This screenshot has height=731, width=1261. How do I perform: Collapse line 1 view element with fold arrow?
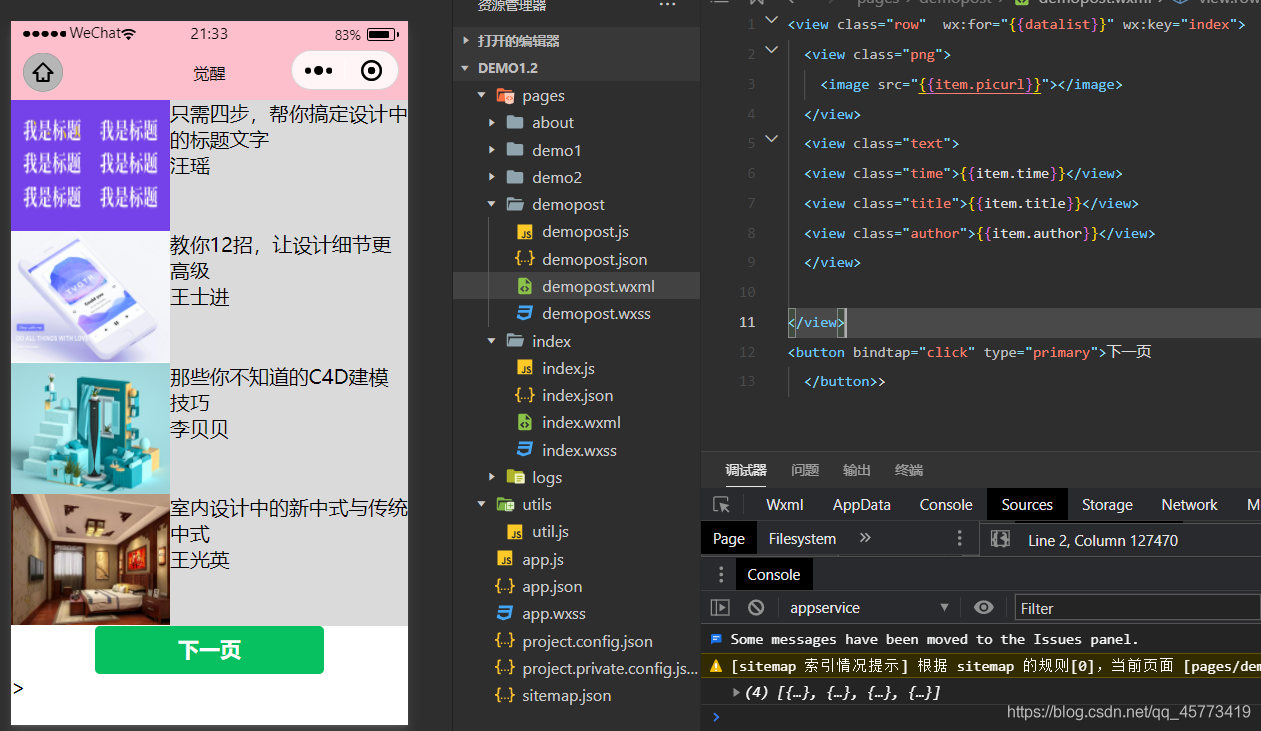pos(770,18)
